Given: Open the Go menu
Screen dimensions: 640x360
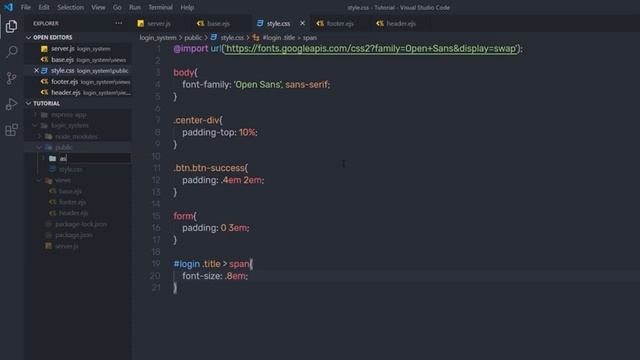Looking at the screenshot, I should tap(117, 7).
